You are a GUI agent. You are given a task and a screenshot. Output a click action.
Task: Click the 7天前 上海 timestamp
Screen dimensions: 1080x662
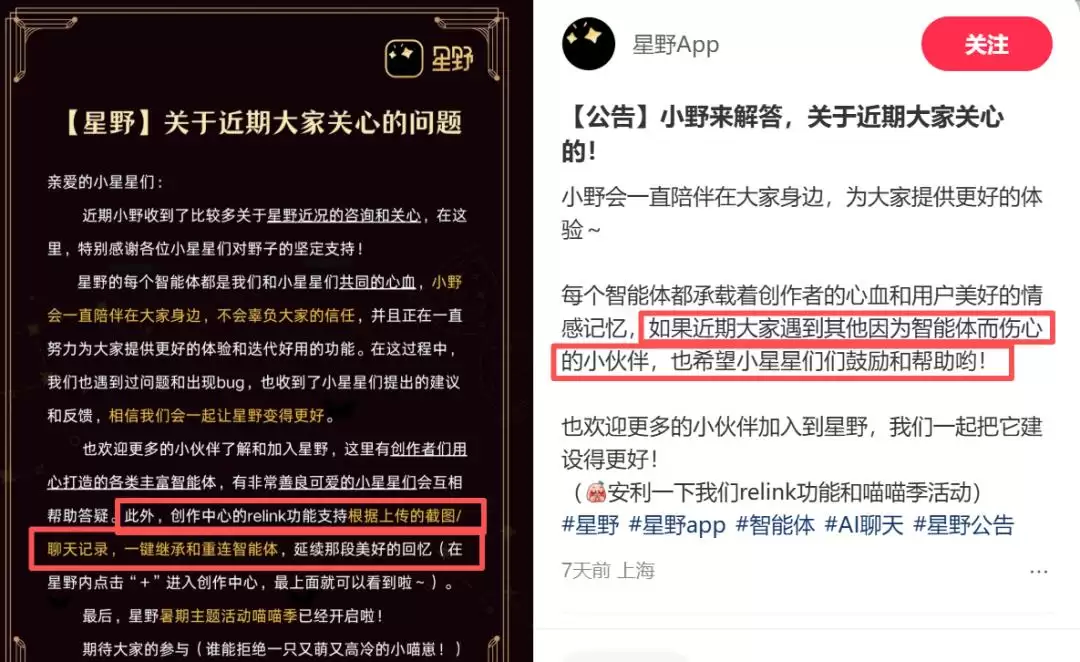[608, 570]
